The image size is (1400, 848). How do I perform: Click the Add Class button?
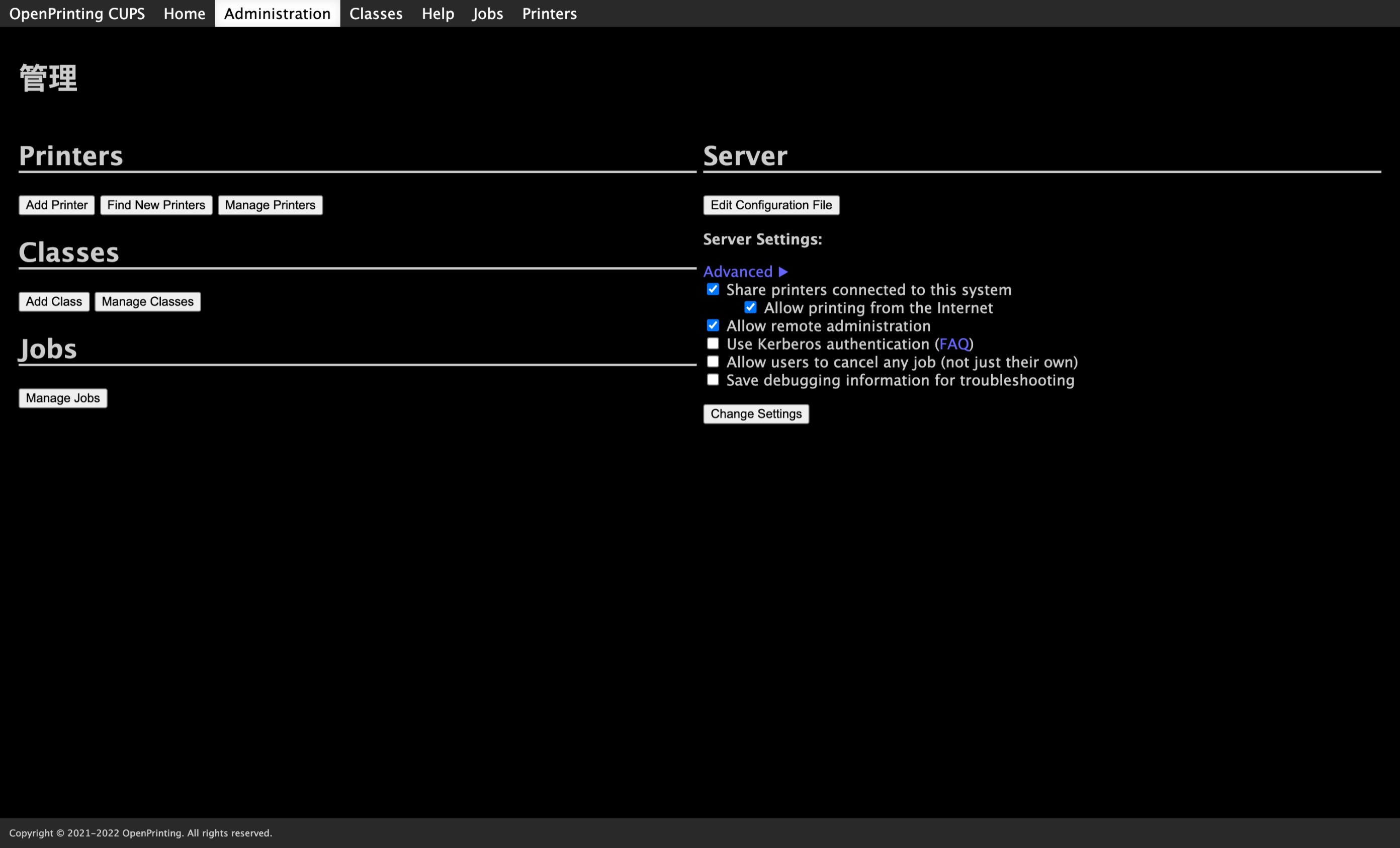click(54, 302)
